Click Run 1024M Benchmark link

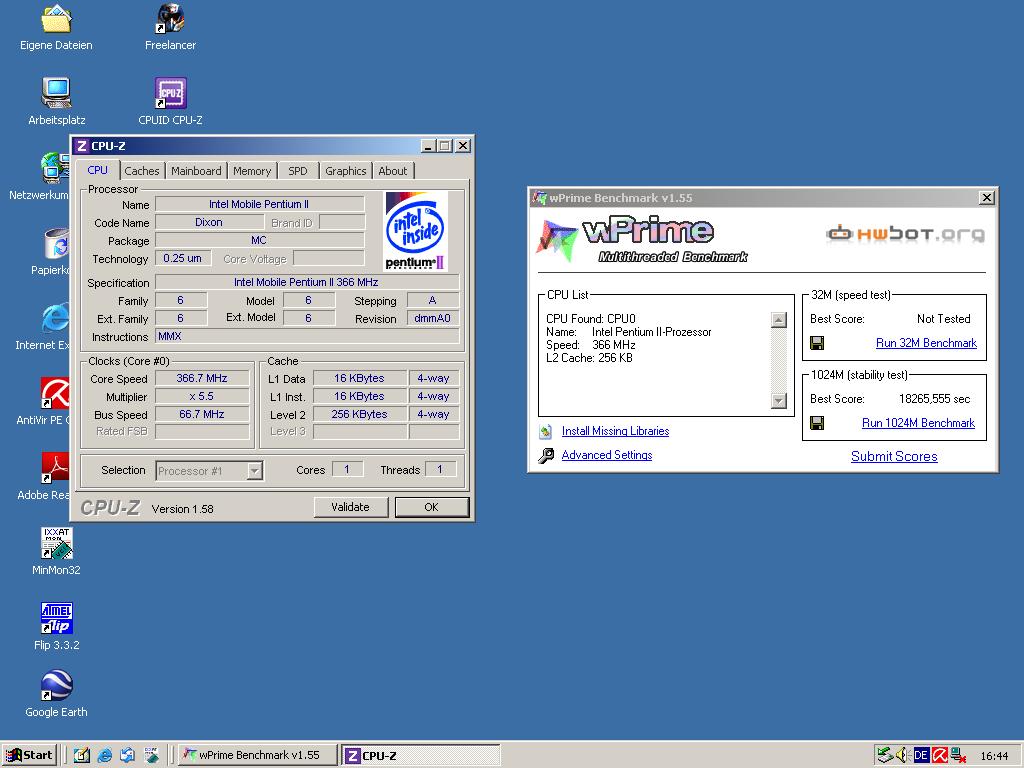[x=918, y=423]
